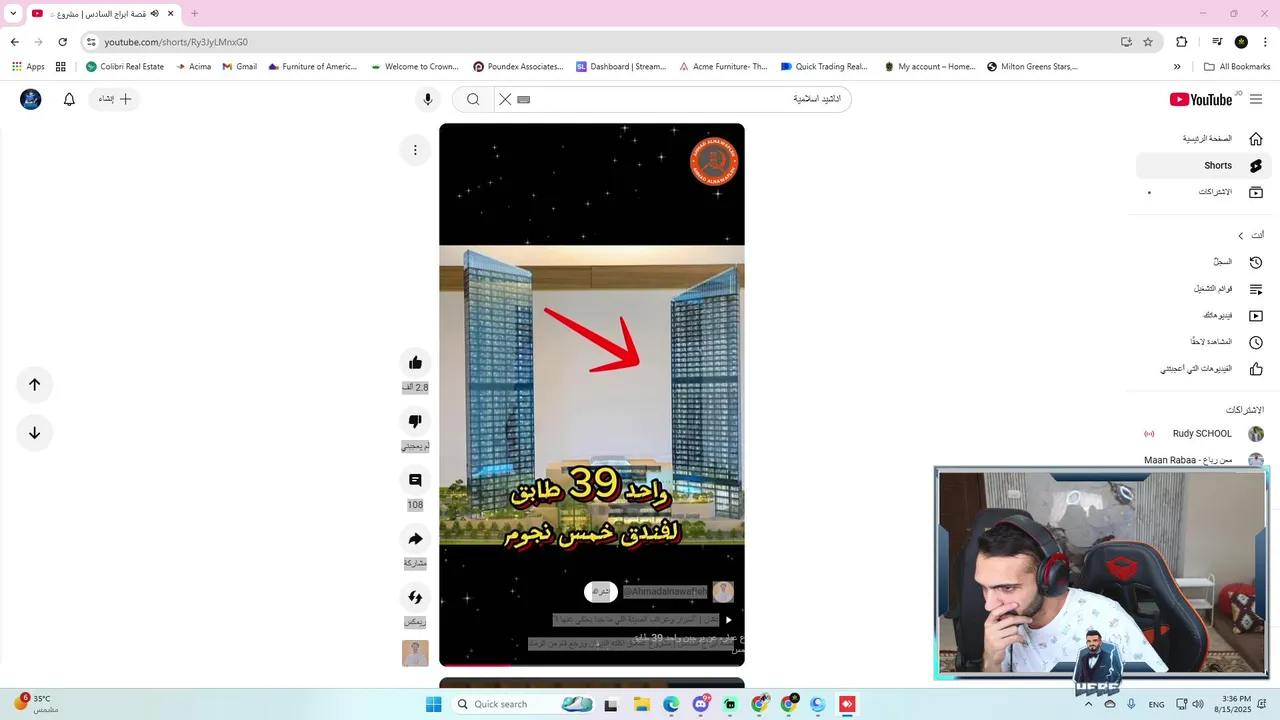Open the Gmail bookmark
The height and width of the screenshot is (720, 1280).
pos(240,67)
